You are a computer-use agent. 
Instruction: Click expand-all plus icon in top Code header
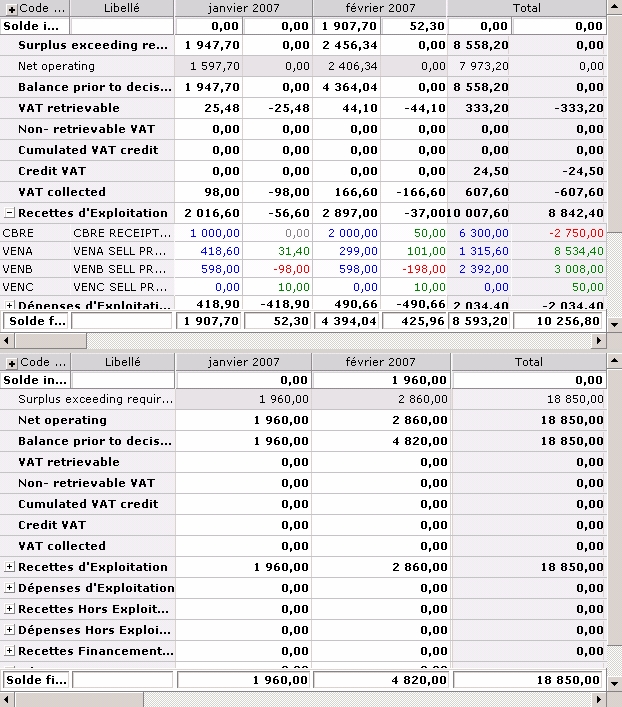11,8
